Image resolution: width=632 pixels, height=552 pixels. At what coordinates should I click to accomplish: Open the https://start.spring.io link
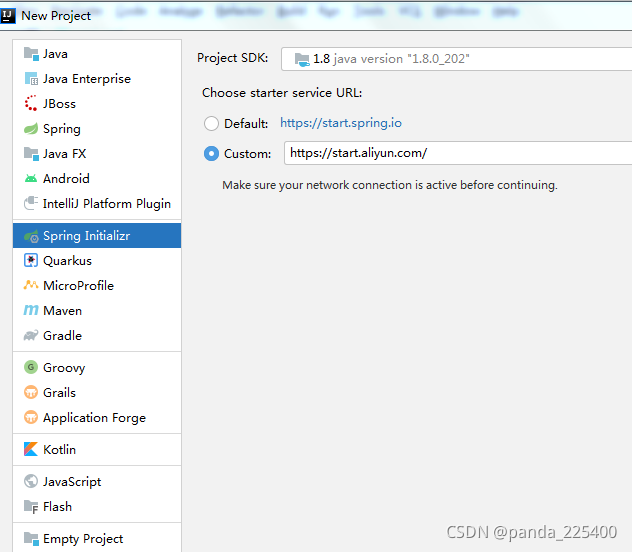coord(341,122)
